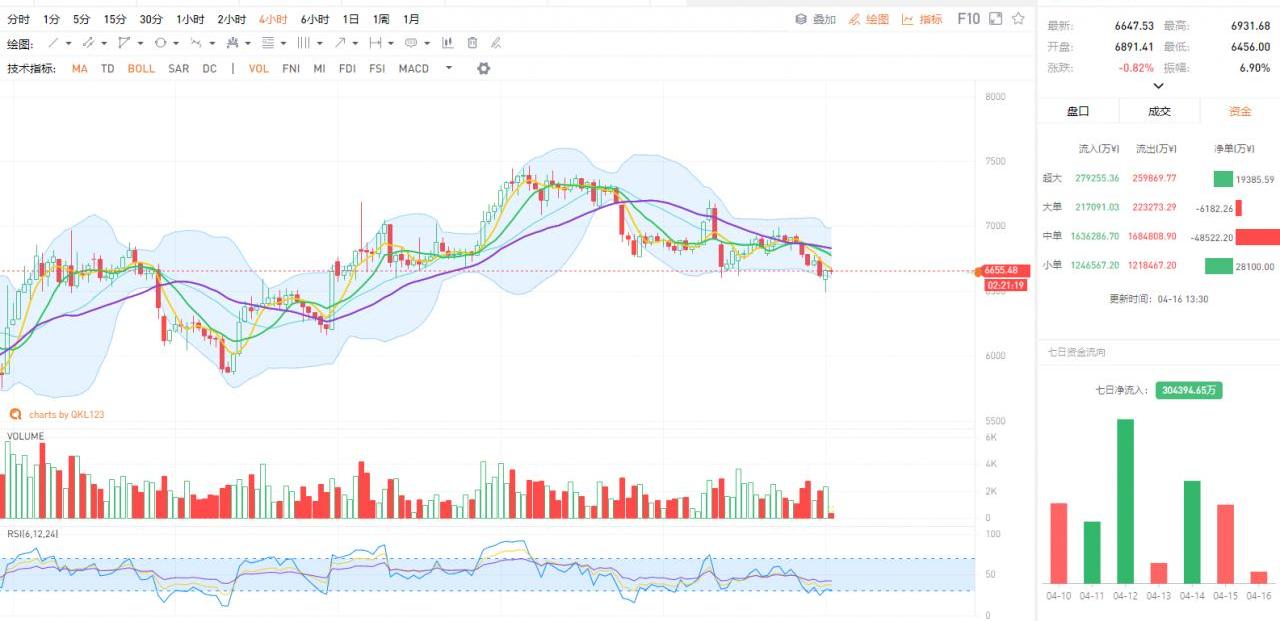Expand the price details chevron
1280x621 pixels.
1158,86
